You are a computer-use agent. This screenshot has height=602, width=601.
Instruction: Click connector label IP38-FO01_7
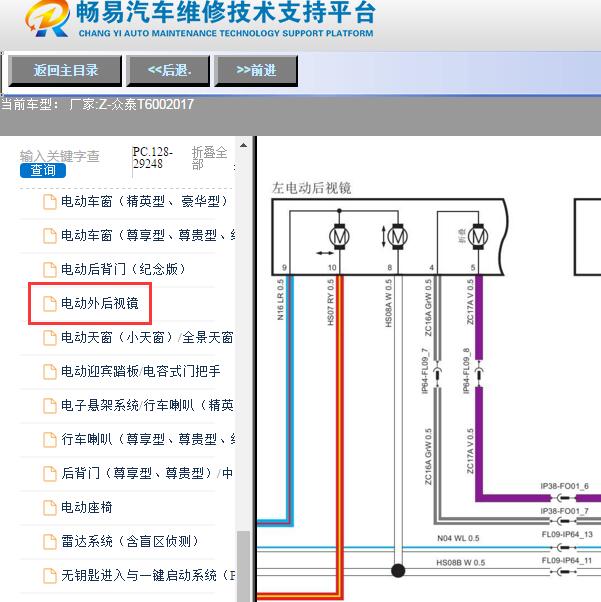(565, 511)
